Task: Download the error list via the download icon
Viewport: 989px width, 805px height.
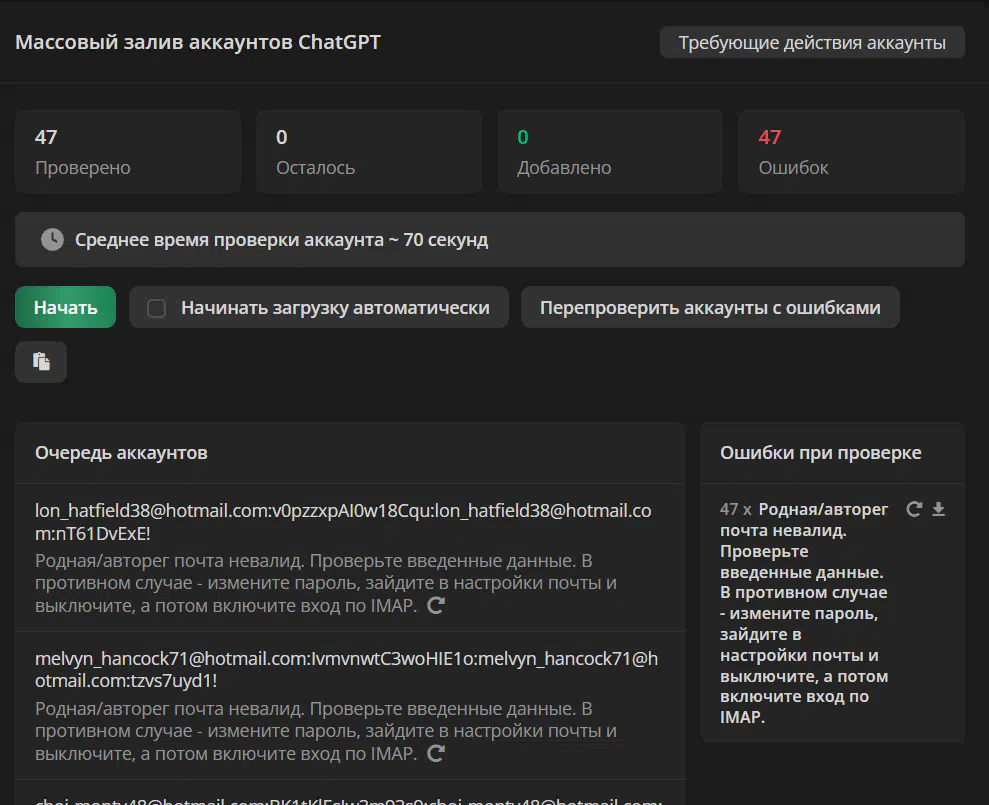Action: [x=938, y=509]
